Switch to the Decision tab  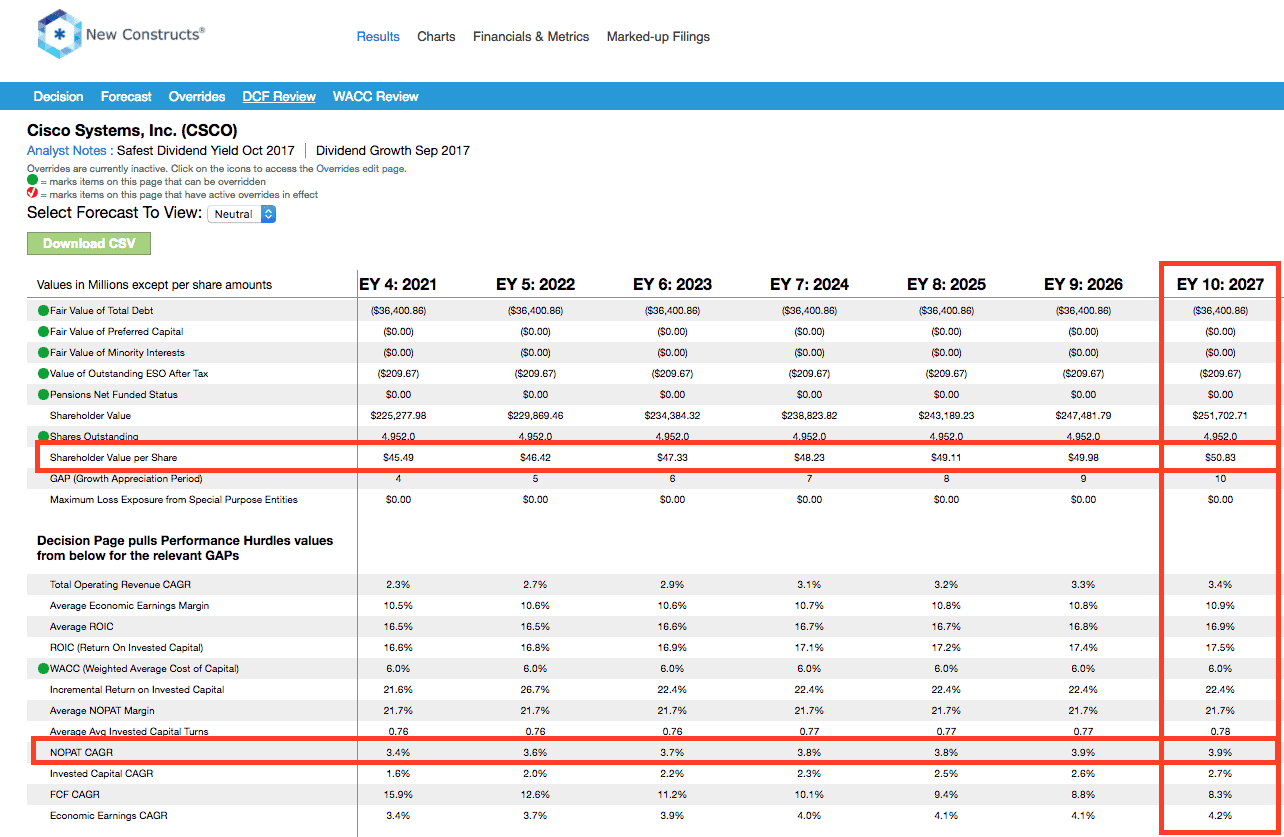click(58, 97)
